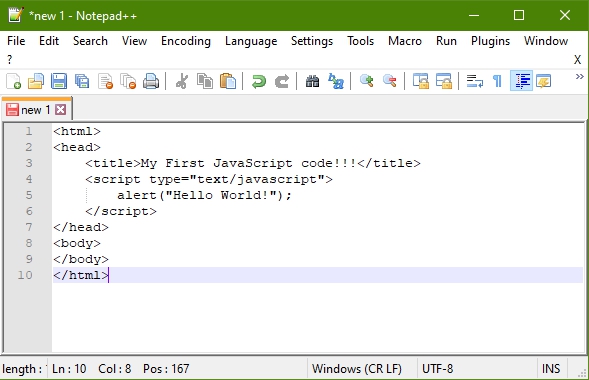The image size is (589, 380).
Task: Click Windows (CR LF) in status bar
Action: tap(357, 369)
